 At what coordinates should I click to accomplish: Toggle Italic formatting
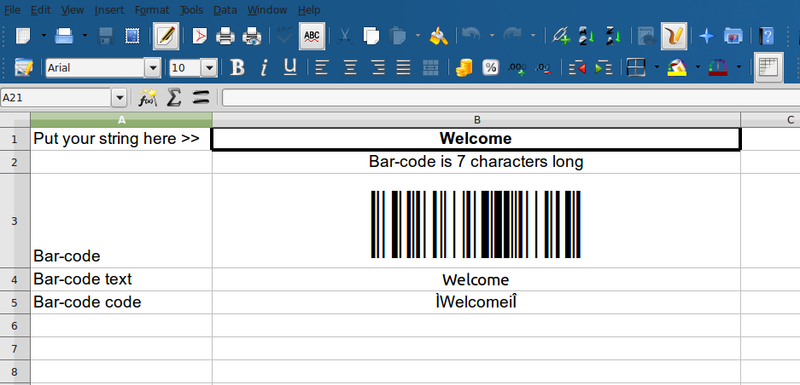point(264,68)
